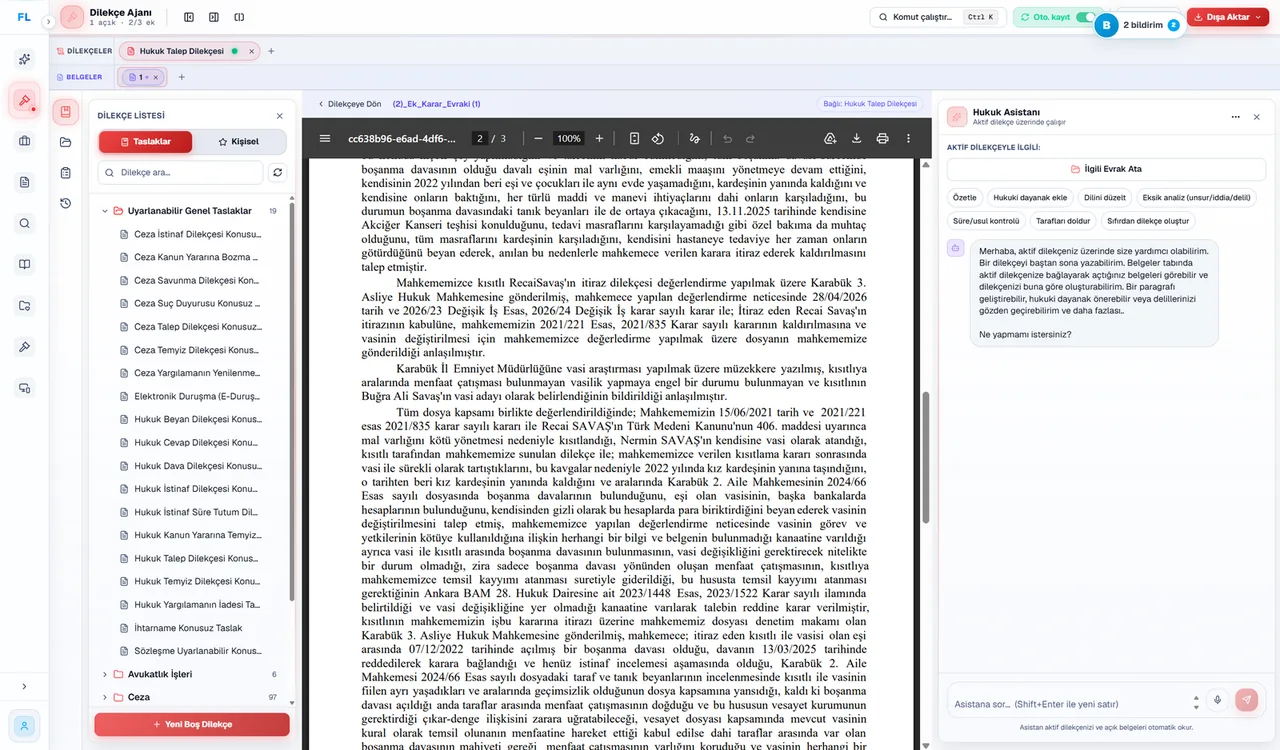The image size is (1280, 750).
Task: Download the PDF file
Action: pos(857,138)
